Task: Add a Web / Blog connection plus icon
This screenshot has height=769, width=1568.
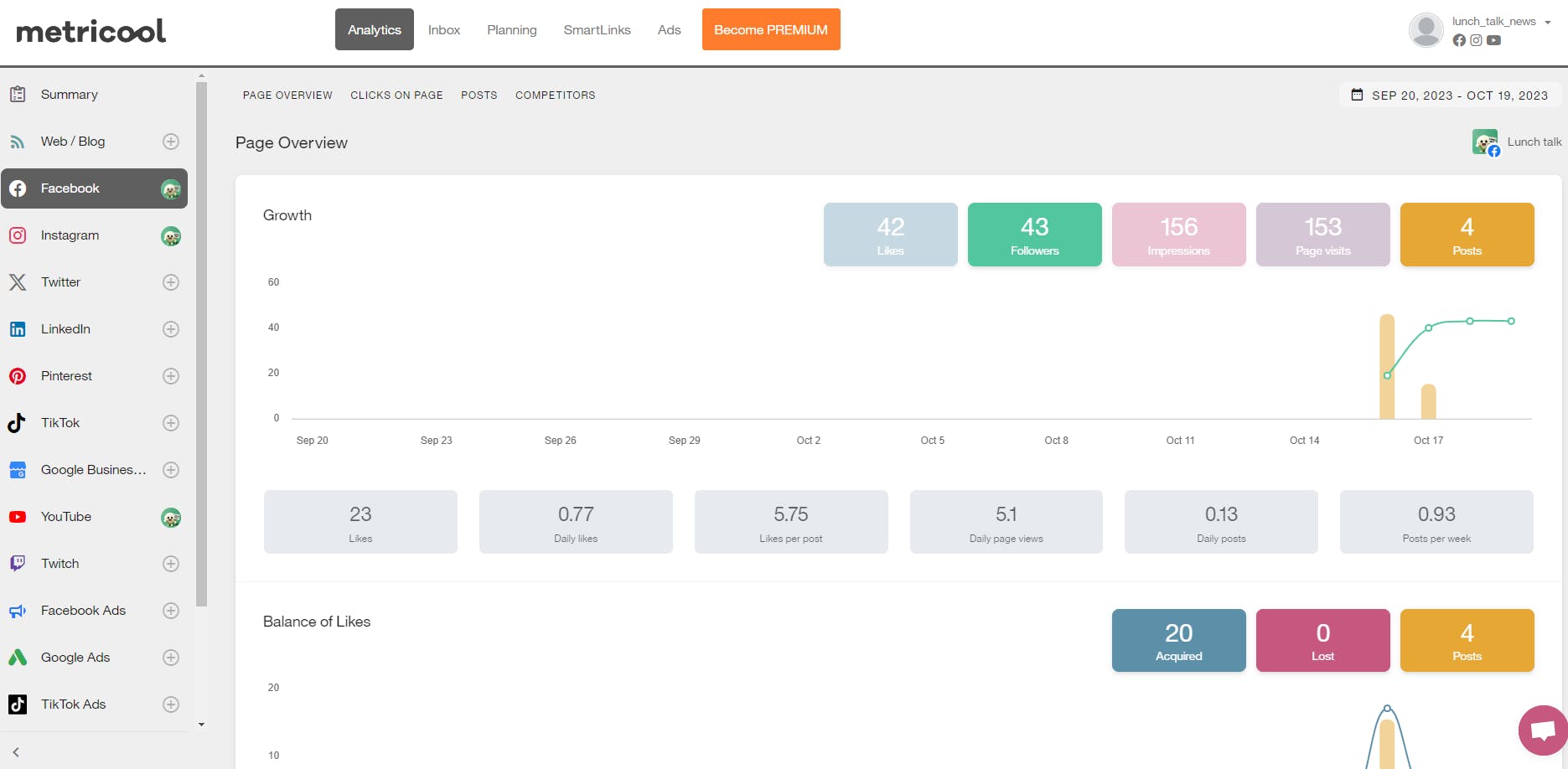Action: [x=171, y=142]
